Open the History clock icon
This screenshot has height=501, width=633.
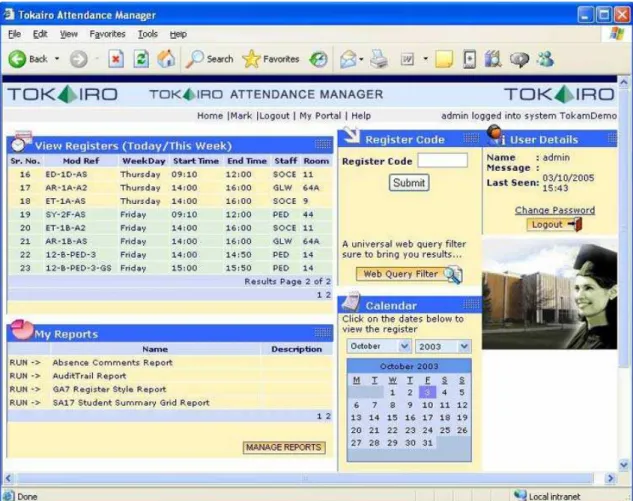(x=319, y=59)
